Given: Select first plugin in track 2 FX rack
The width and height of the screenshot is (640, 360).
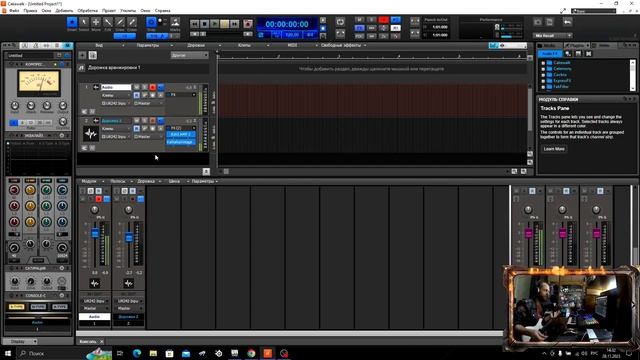Looking at the screenshot, I should [x=181, y=134].
